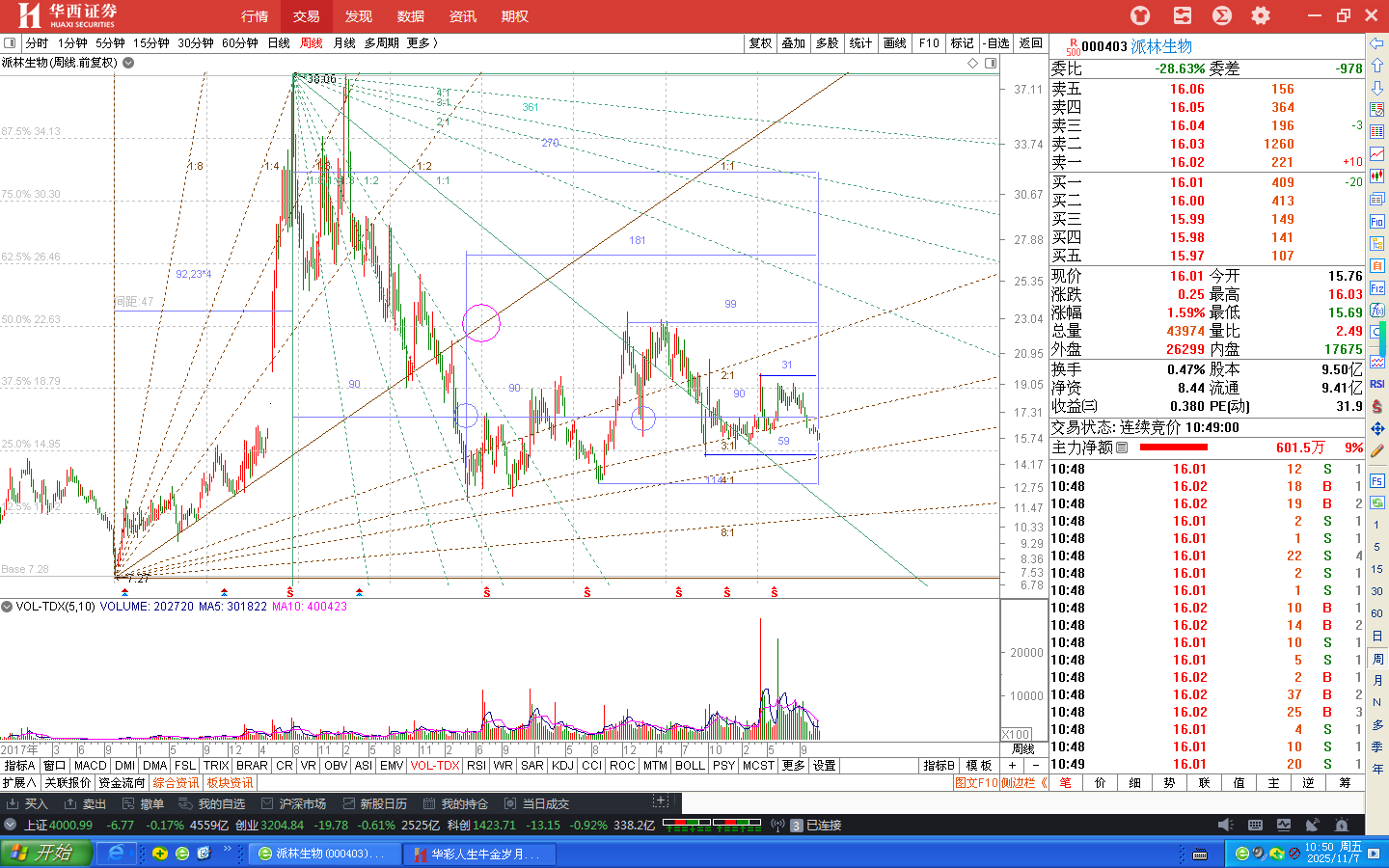
Task: Switch to 月 period in right sidebar
Action: tap(1377, 680)
